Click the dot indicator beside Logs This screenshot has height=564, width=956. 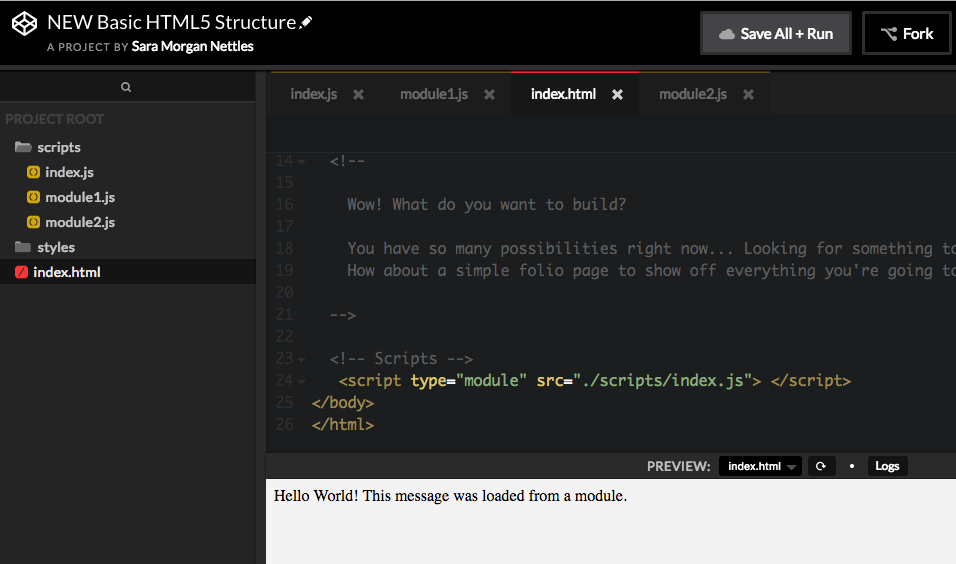(x=852, y=466)
